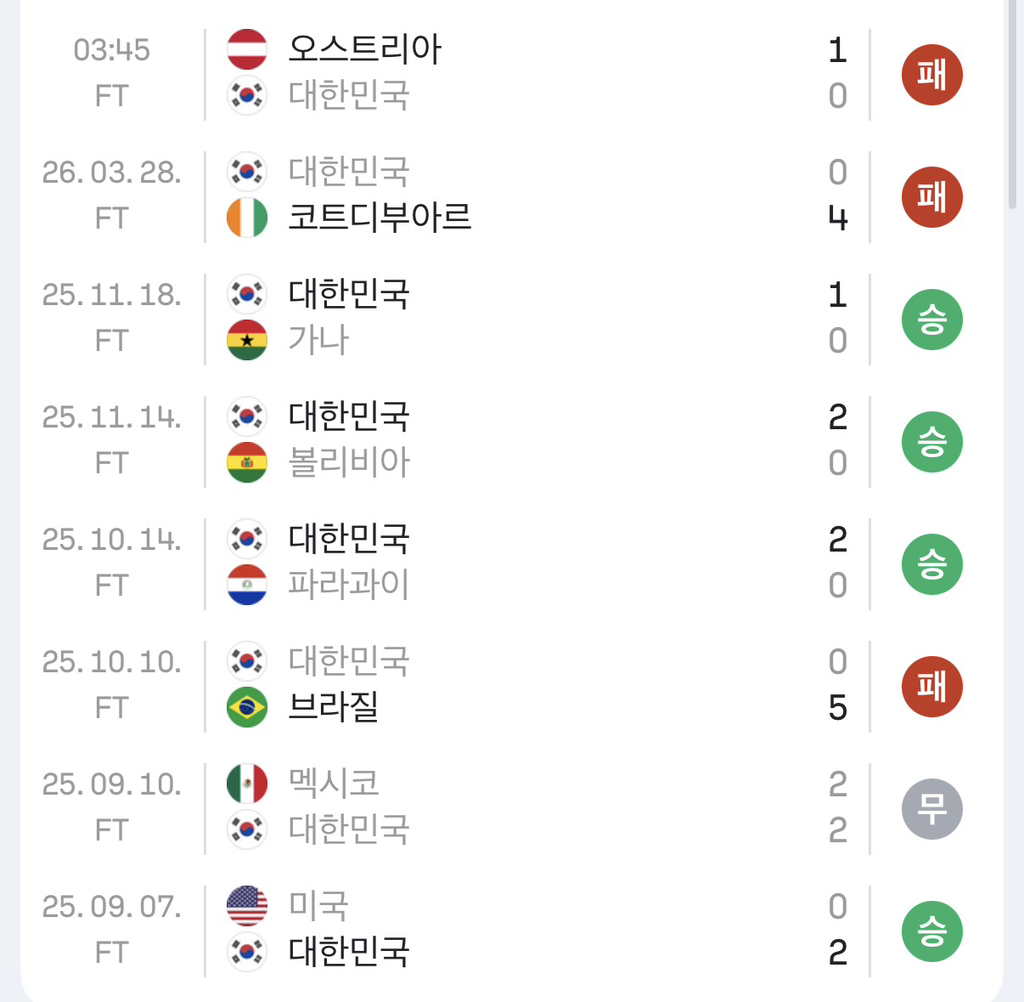The image size is (1024, 1002).
Task: Click the Brazil flag icon
Action: click(x=247, y=708)
